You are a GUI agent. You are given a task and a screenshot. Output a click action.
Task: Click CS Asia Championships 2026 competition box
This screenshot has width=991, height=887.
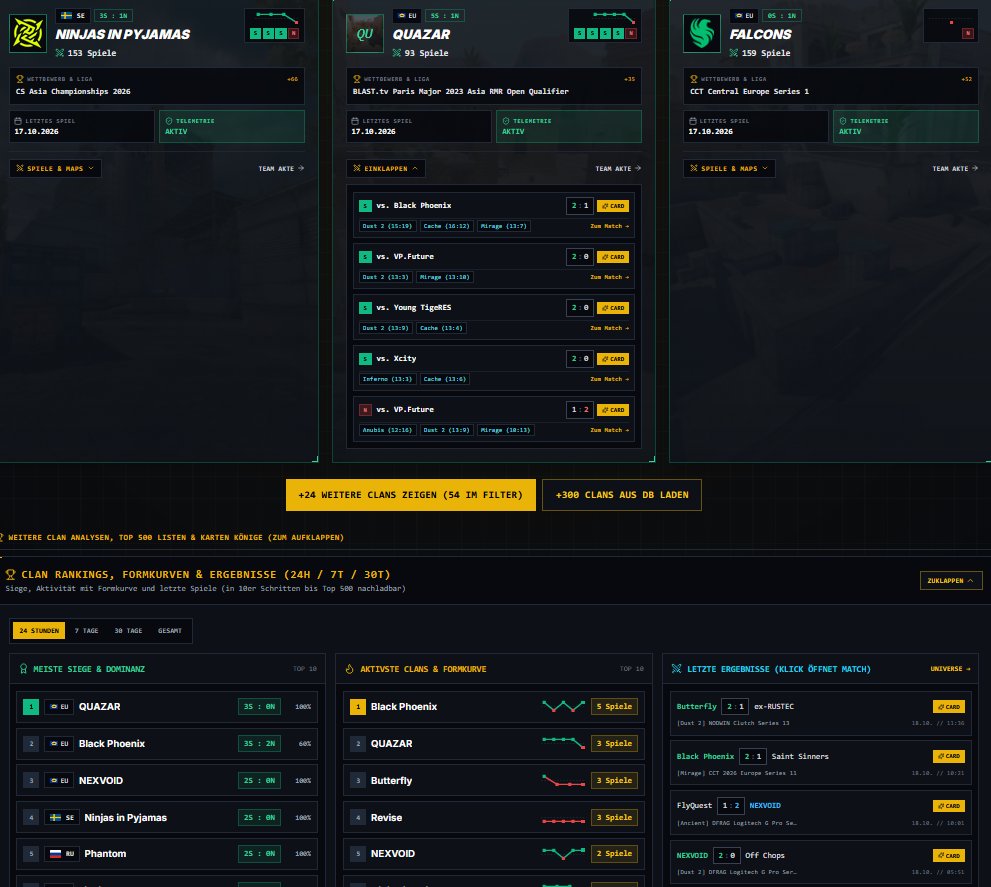157,86
